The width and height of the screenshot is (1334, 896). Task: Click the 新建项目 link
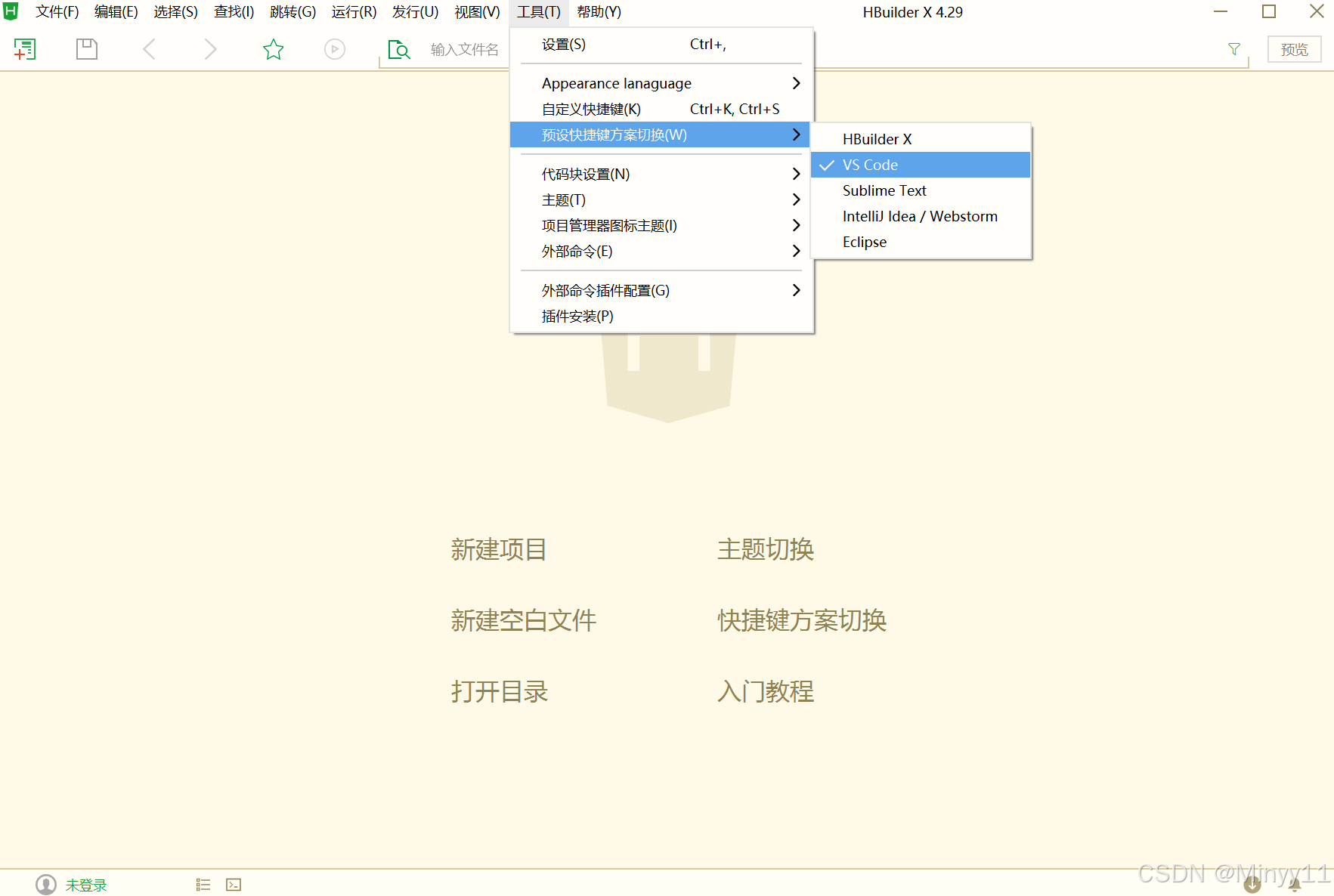(x=499, y=549)
